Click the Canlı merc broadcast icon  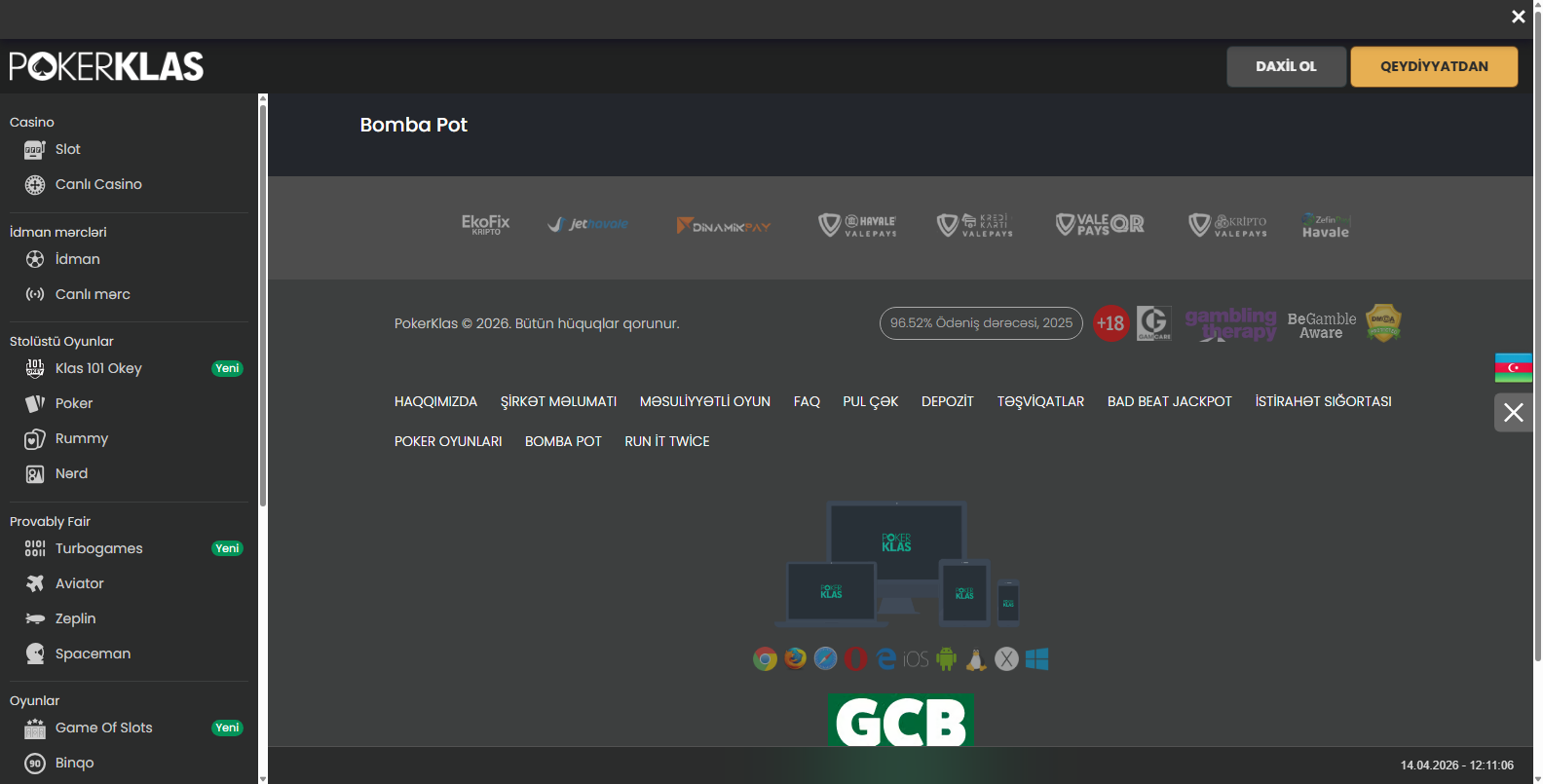point(35,294)
